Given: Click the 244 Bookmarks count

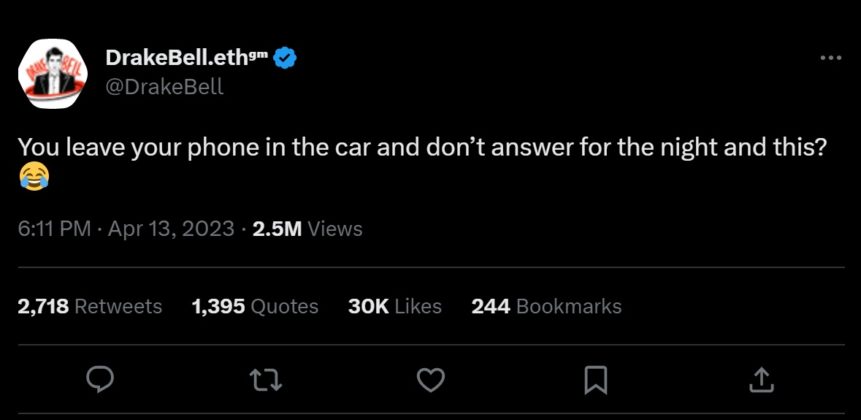Looking at the screenshot, I should tap(546, 306).
